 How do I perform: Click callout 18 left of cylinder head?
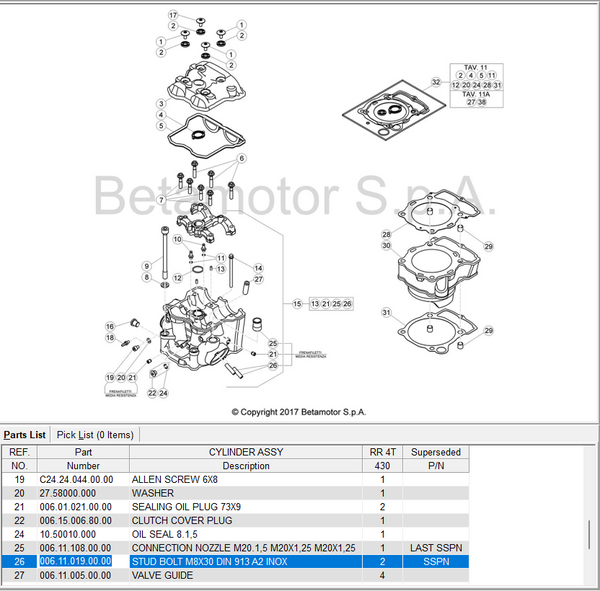pyautogui.click(x=110, y=338)
